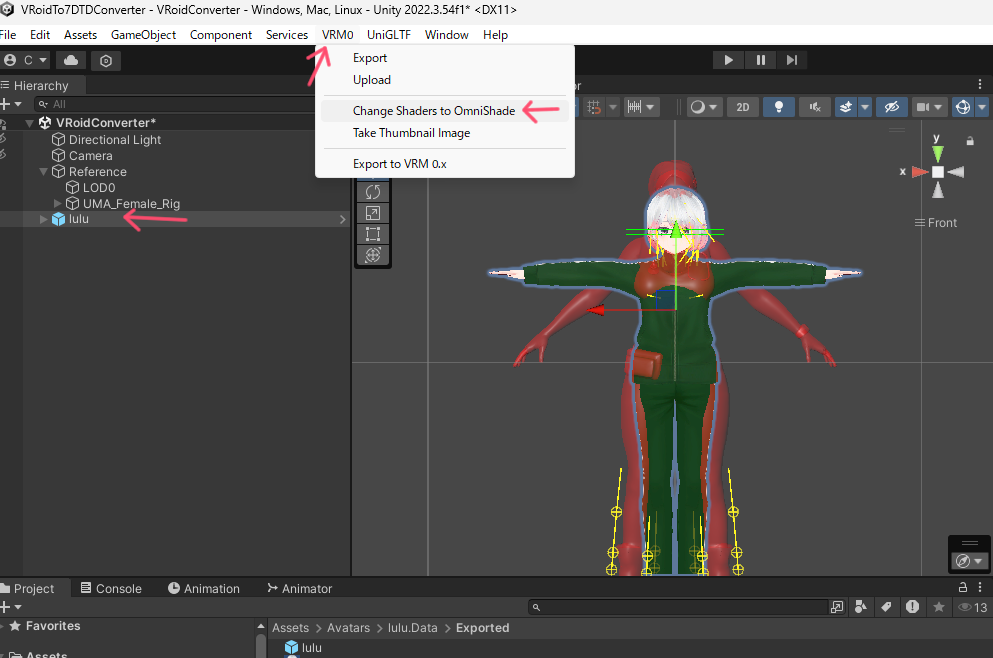Select the Scale tool in scene toolbar
This screenshot has height=658, width=993.
coord(373,213)
